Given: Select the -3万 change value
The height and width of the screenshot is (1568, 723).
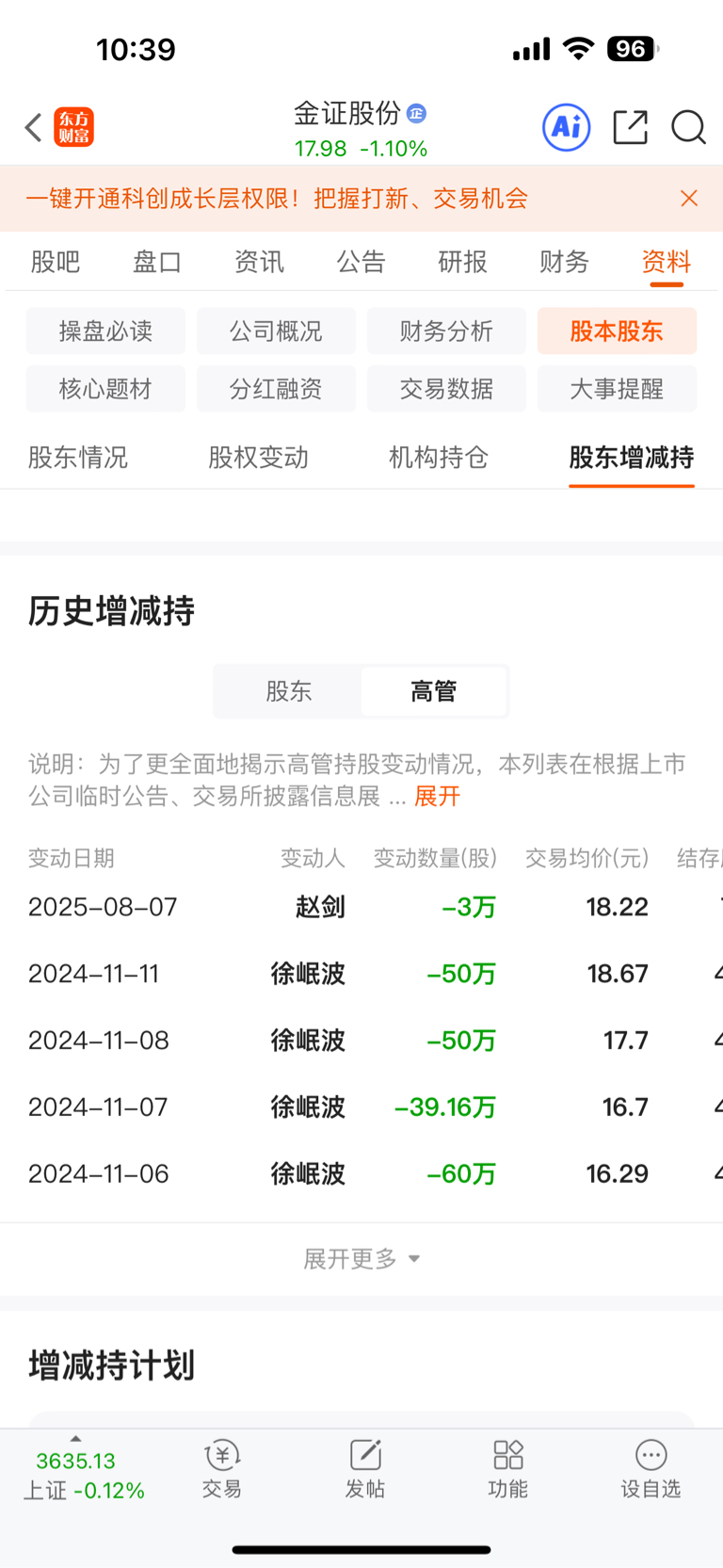Looking at the screenshot, I should tap(469, 907).
